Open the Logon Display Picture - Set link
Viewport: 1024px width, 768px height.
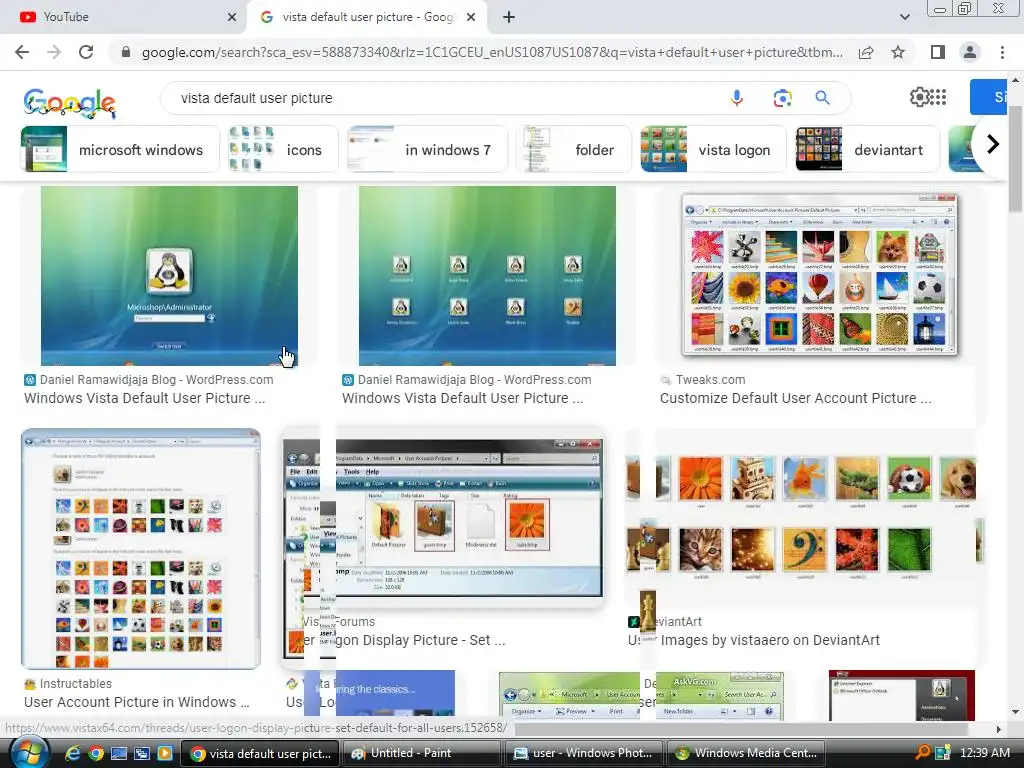coord(420,640)
